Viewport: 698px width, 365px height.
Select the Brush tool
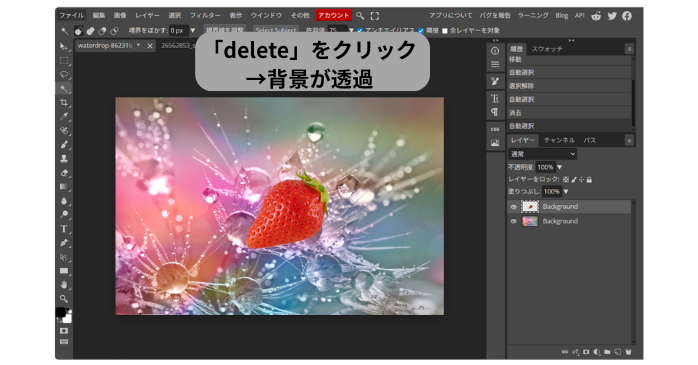click(x=64, y=145)
